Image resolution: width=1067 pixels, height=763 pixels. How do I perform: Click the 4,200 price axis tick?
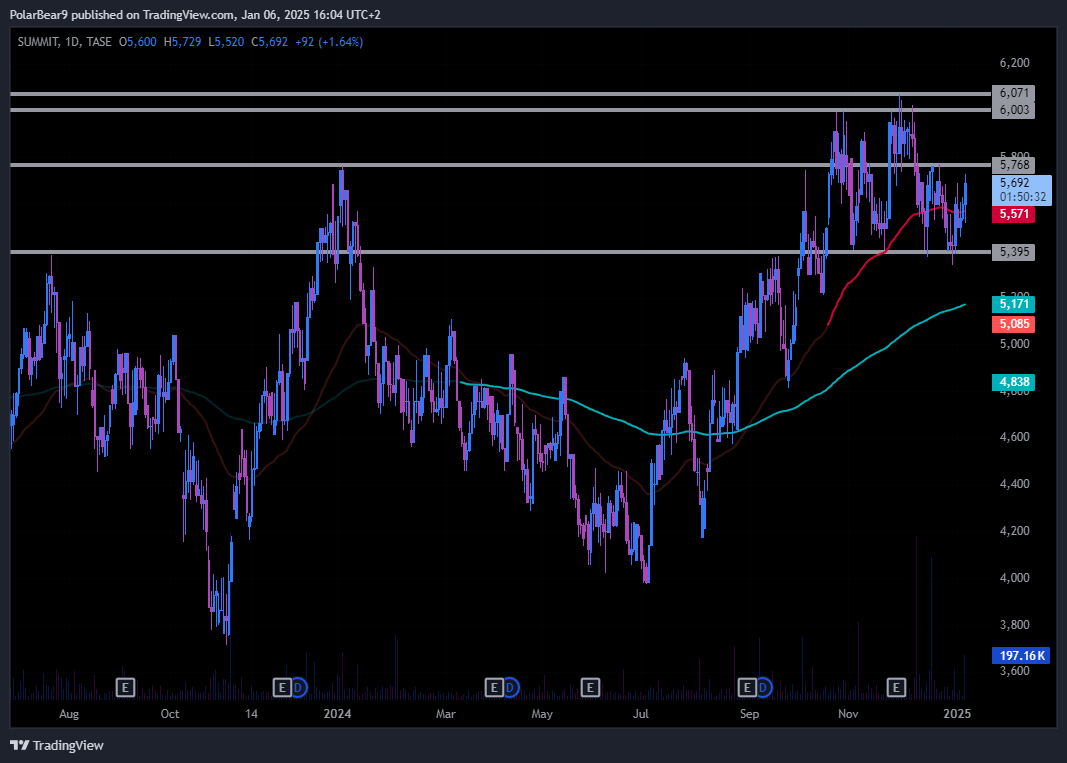pyautogui.click(x=1014, y=531)
